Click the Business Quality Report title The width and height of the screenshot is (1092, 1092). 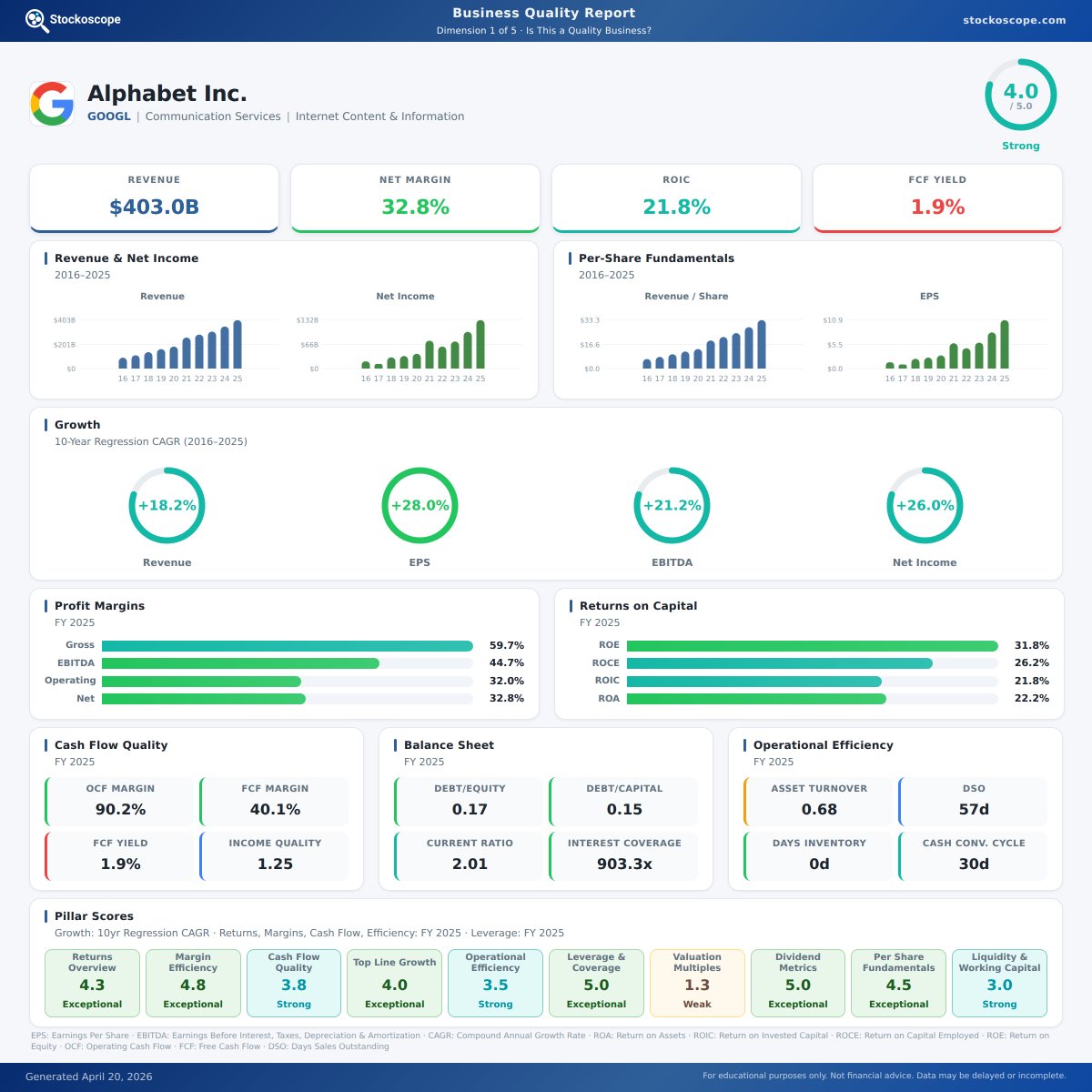tap(544, 13)
